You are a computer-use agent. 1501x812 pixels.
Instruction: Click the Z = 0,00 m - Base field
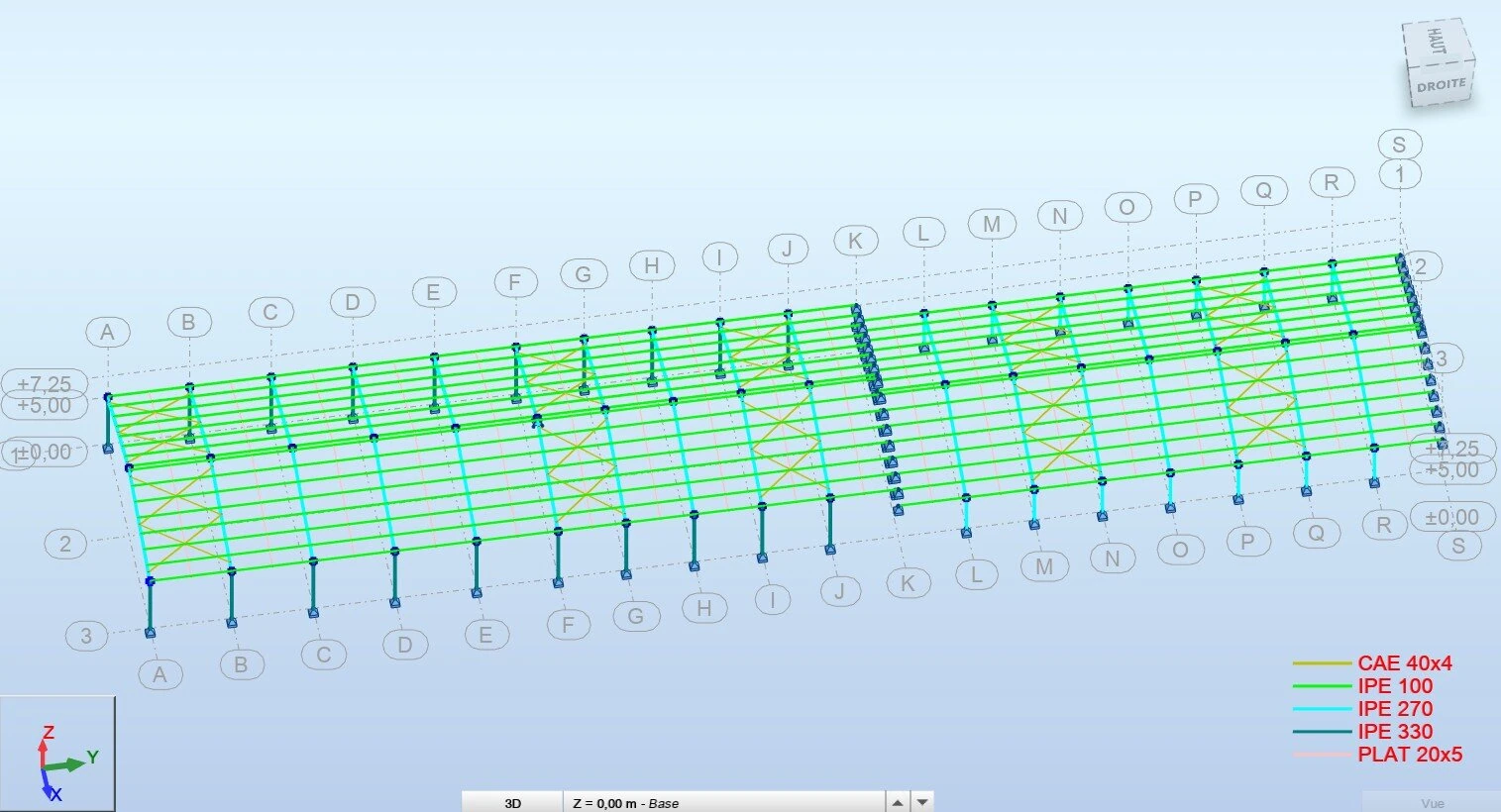723,802
